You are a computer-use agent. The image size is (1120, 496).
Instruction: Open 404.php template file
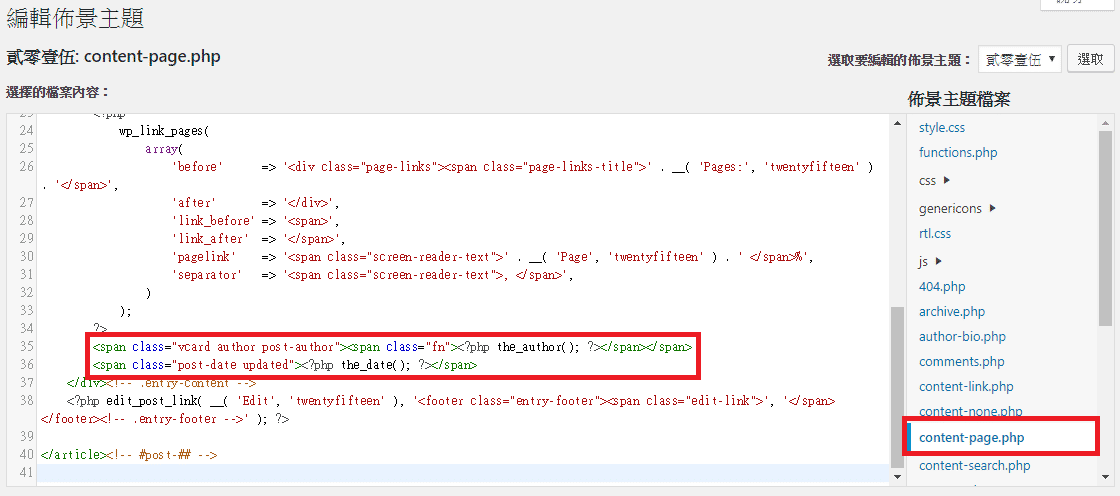click(x=942, y=286)
